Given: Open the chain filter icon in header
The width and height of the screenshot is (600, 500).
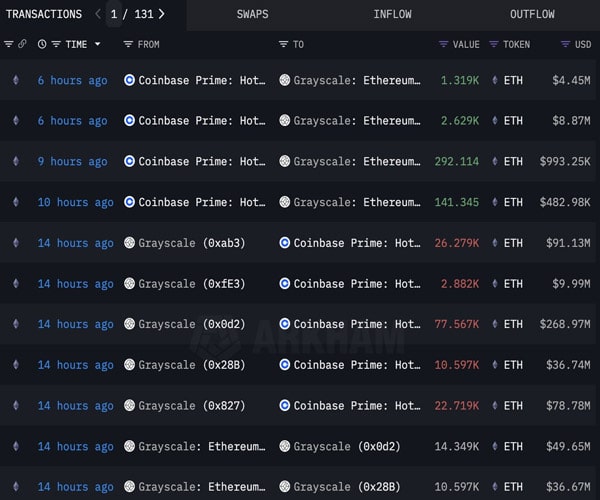Looking at the screenshot, I should (x=8, y=44).
